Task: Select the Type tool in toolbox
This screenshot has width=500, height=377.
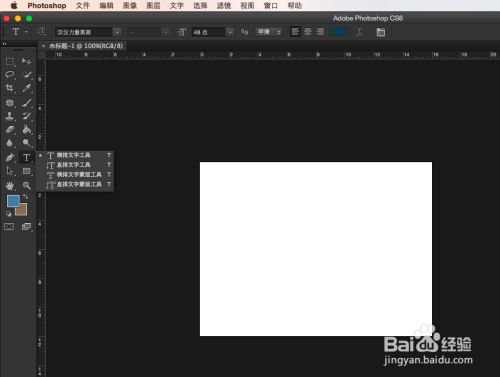Action: point(27,157)
